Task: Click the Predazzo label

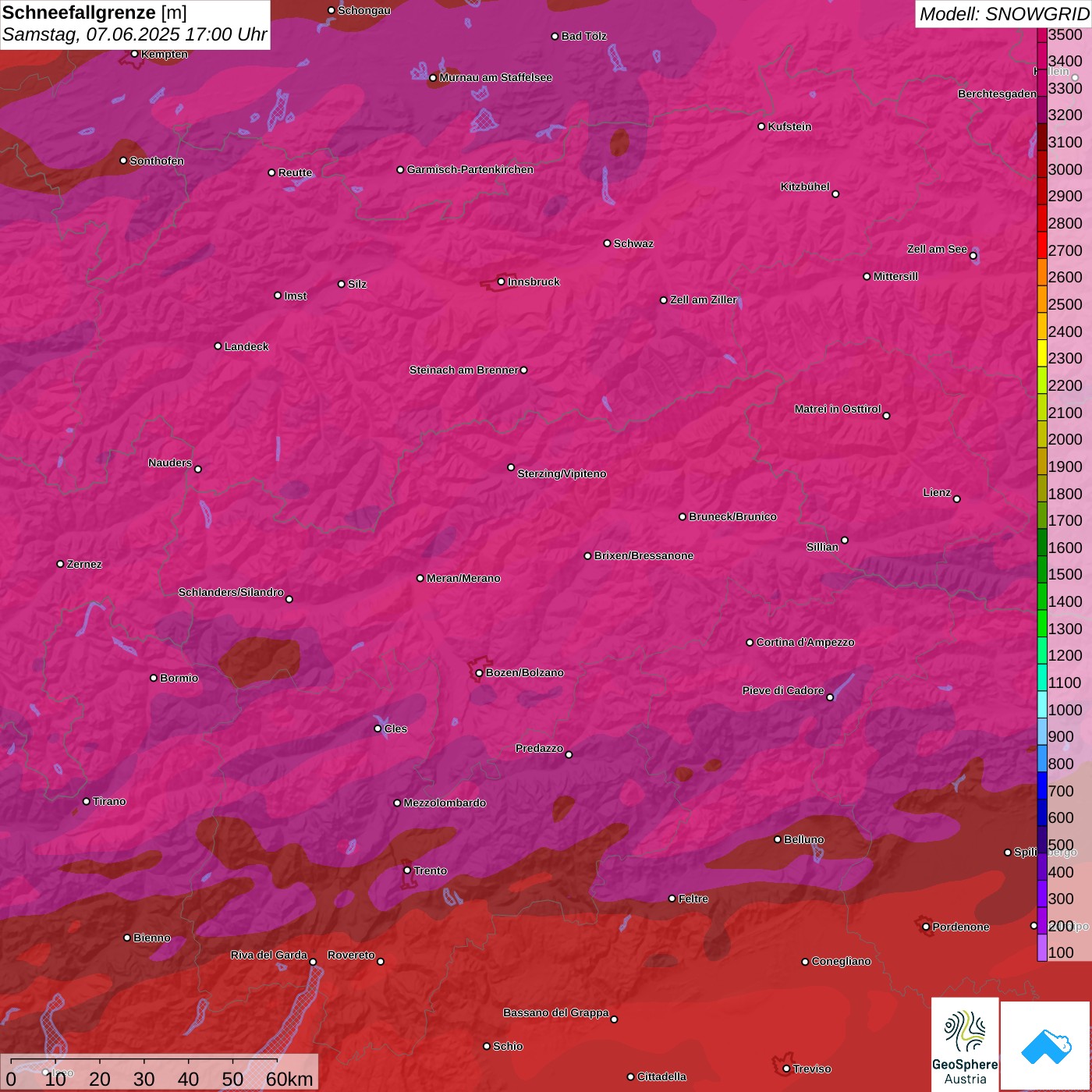Action: point(539,748)
